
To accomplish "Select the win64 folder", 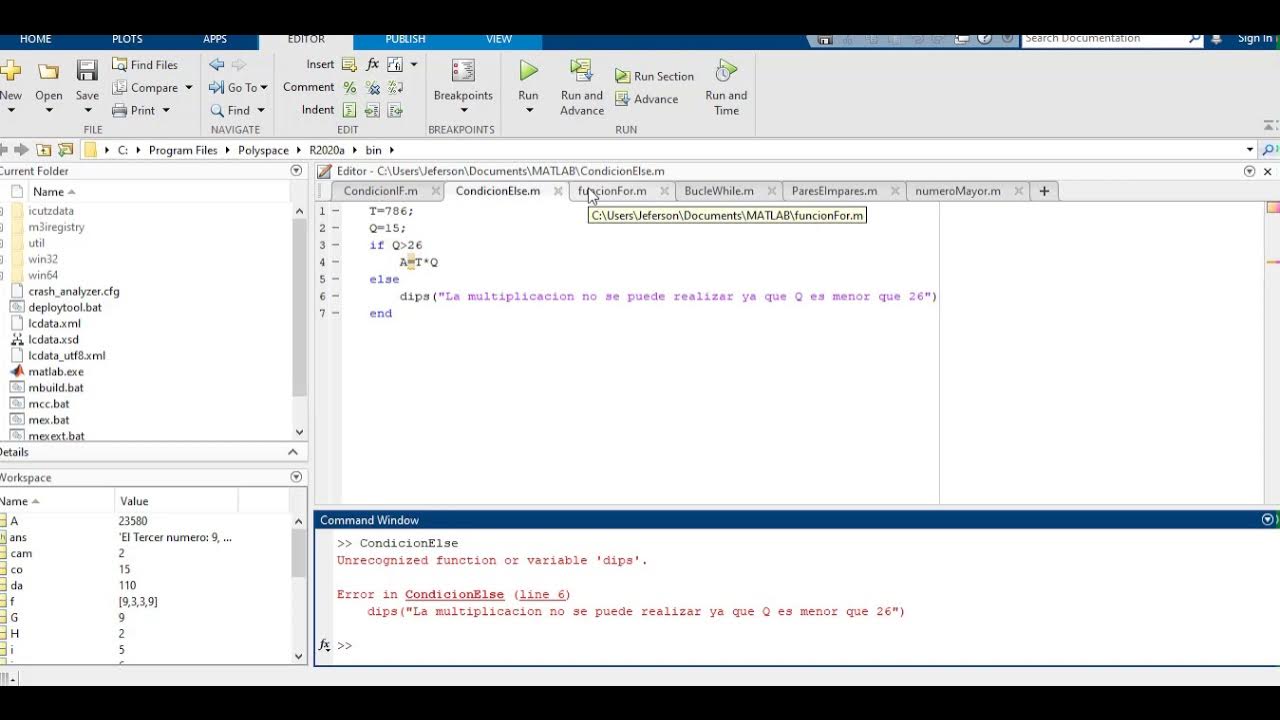I will 43,276.
